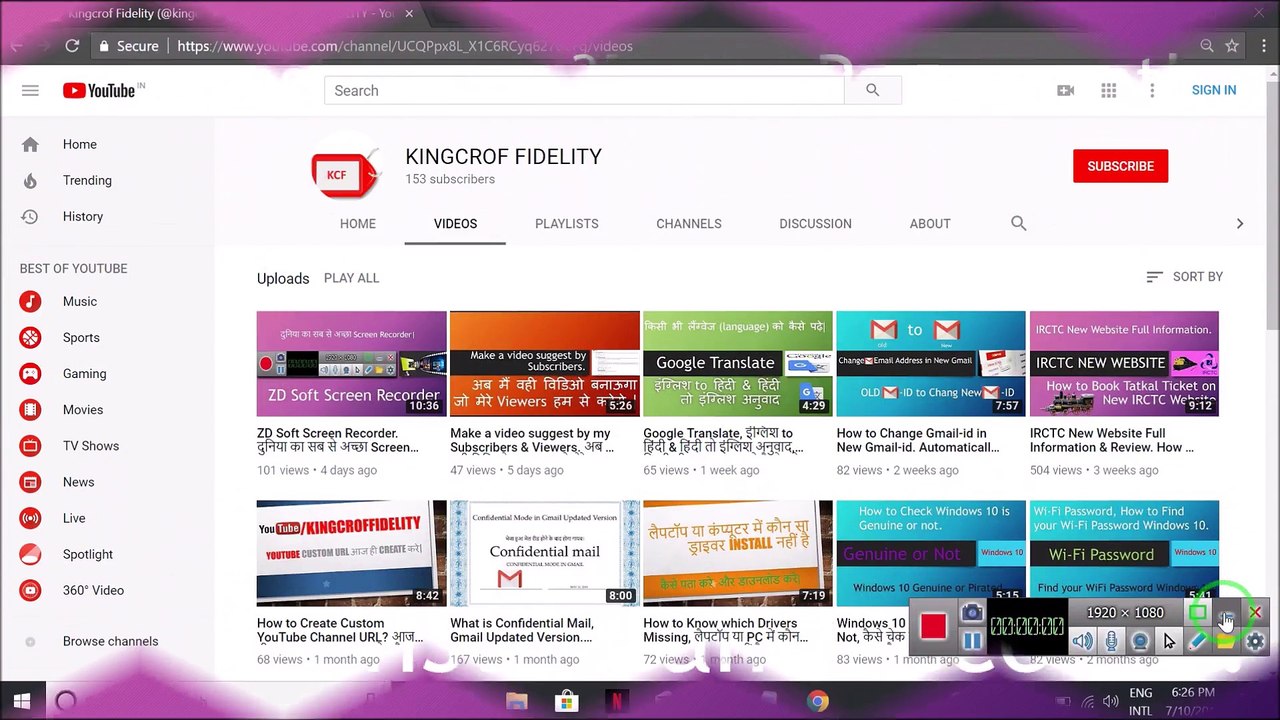Image resolution: width=1280 pixels, height=720 pixels.
Task: Open the ZD Soft Screen Recorder thumbnail
Action: point(351,363)
